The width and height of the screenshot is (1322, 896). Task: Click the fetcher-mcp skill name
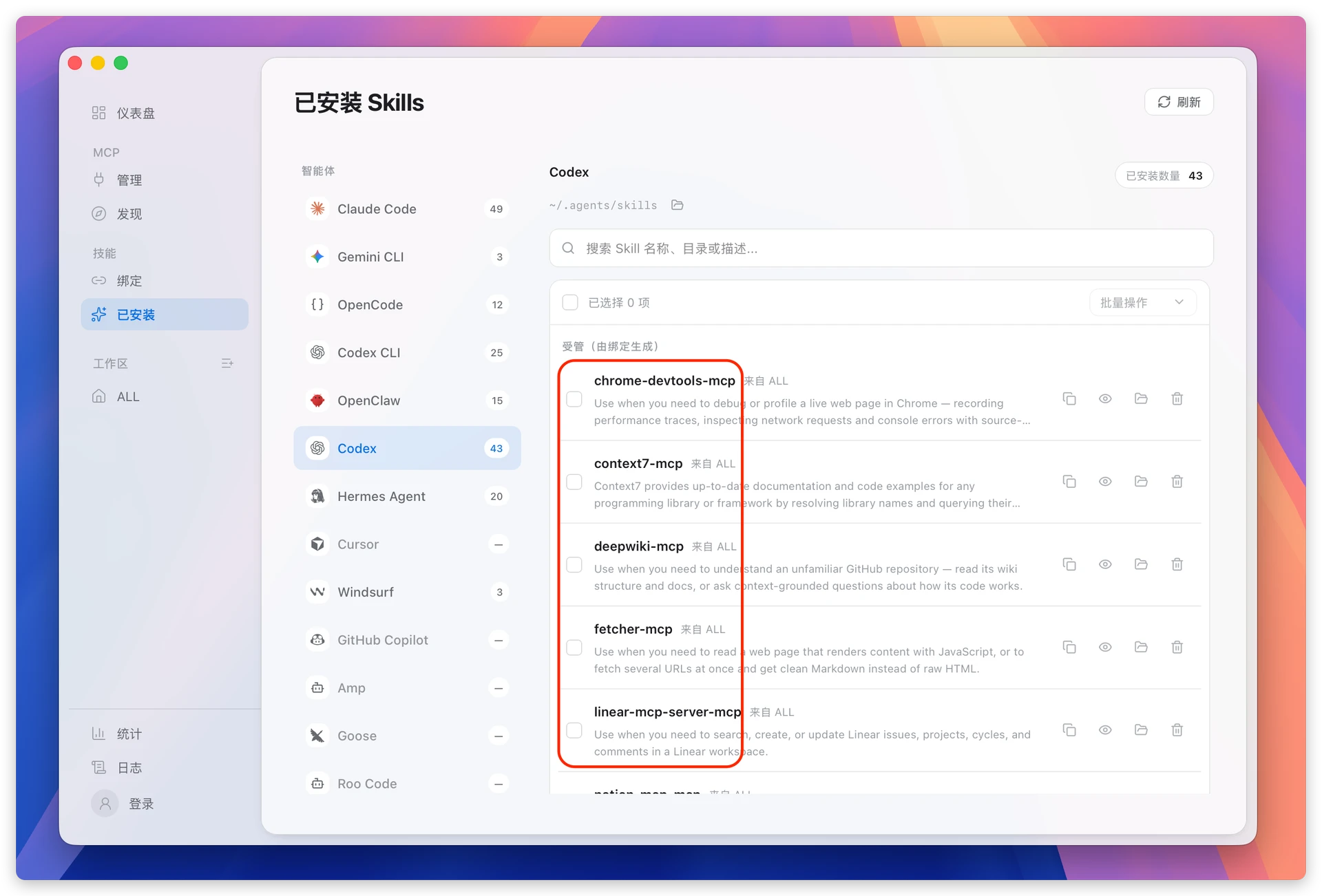[x=633, y=629]
